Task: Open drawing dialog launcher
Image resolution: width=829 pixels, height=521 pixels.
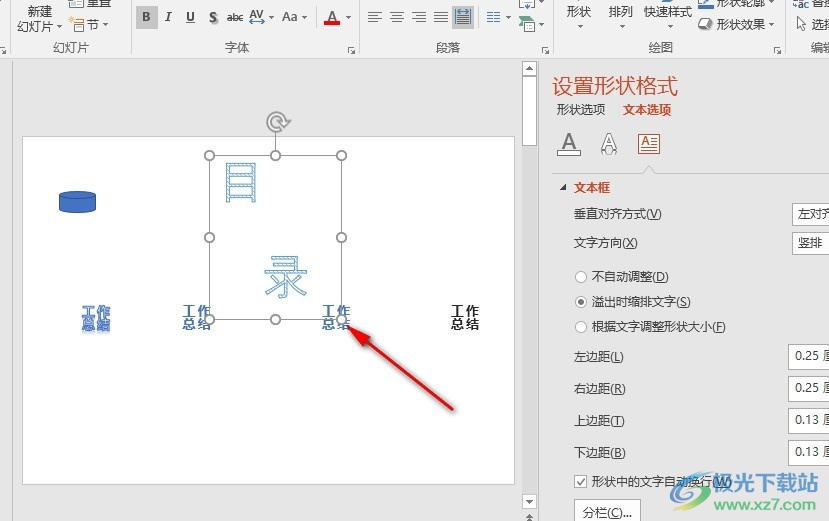Action: (x=777, y=50)
